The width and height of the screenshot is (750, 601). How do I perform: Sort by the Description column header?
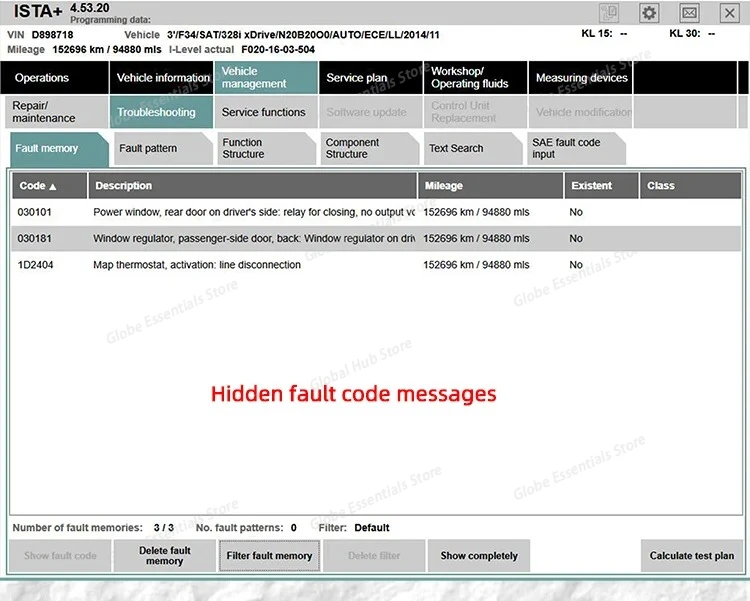click(253, 186)
